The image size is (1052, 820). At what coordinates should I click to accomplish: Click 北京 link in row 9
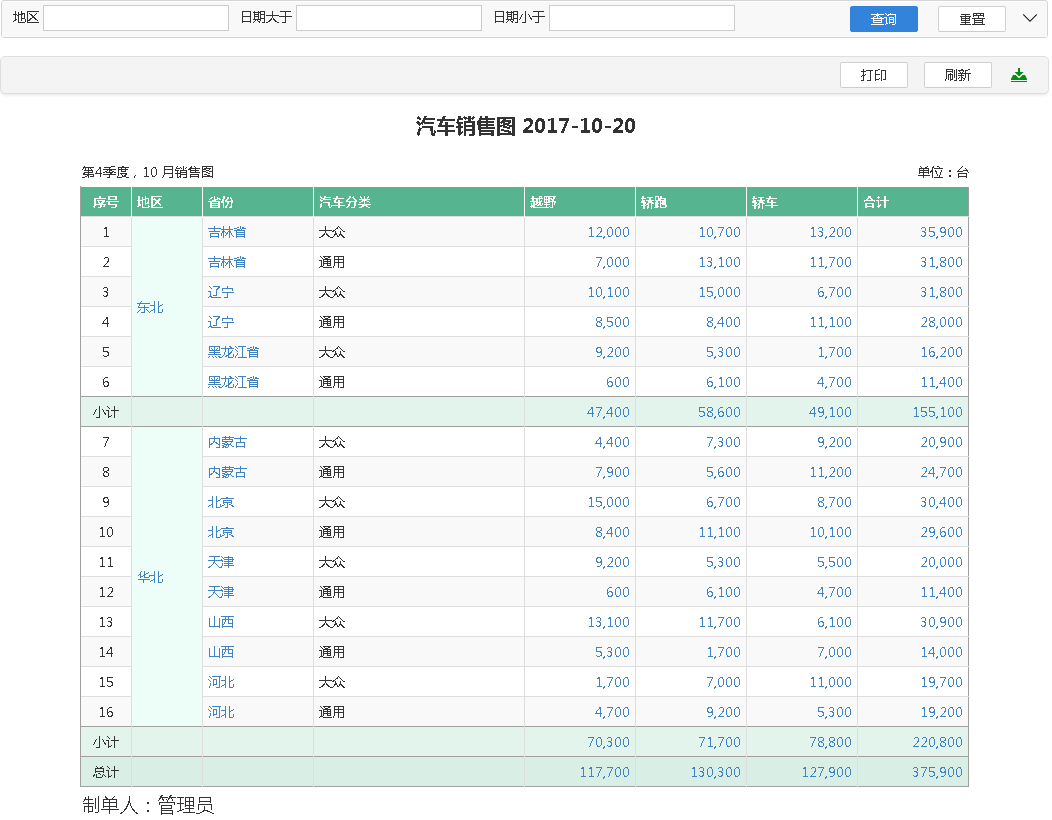point(221,502)
